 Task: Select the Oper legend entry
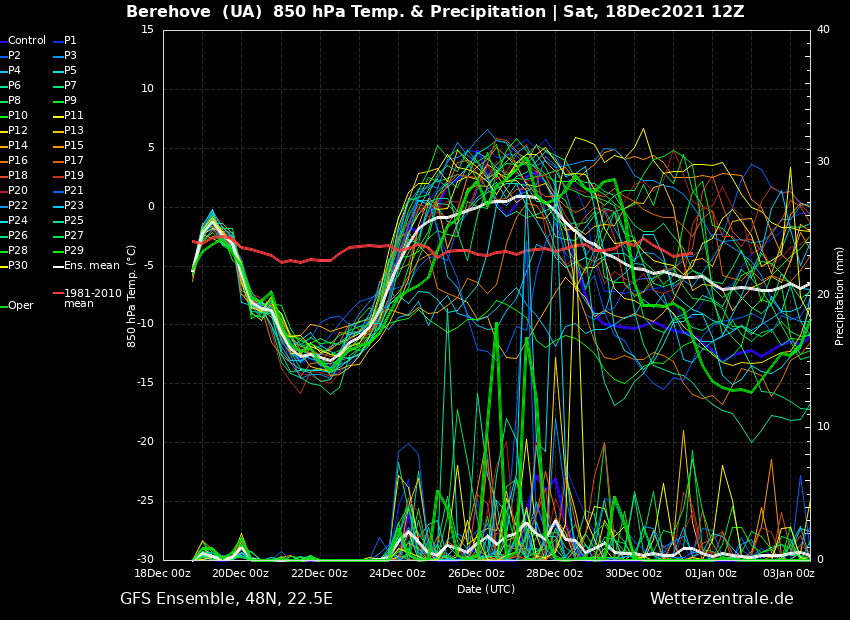[21, 306]
